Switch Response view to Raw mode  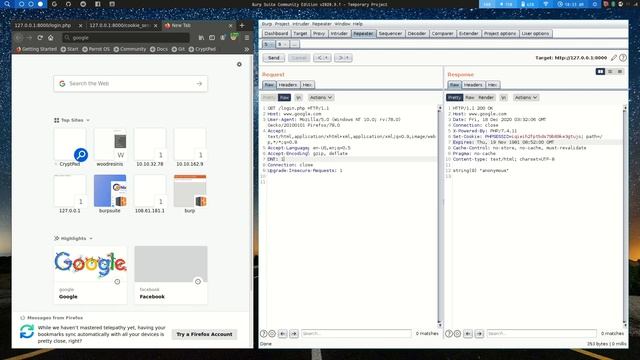click(470, 98)
